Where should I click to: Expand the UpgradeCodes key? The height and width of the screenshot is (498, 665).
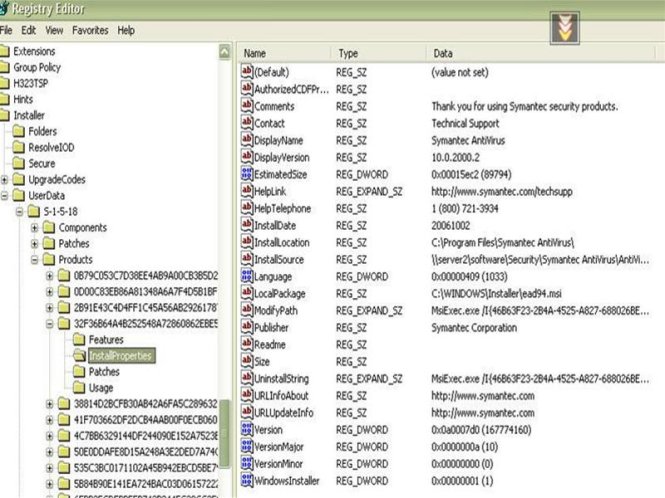pos(4,180)
